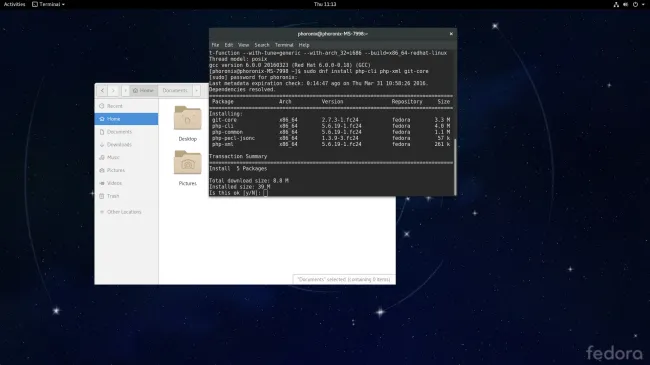
Task: Click the Documents selected status text in Files
Action: pos(344,280)
